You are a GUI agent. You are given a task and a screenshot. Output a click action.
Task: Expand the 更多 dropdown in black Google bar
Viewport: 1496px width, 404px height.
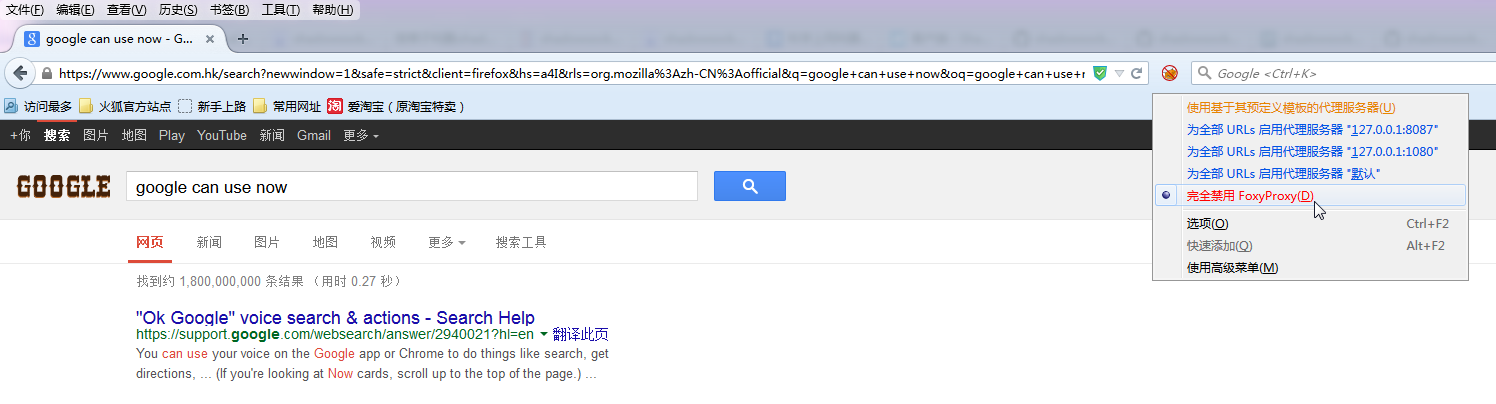click(361, 135)
